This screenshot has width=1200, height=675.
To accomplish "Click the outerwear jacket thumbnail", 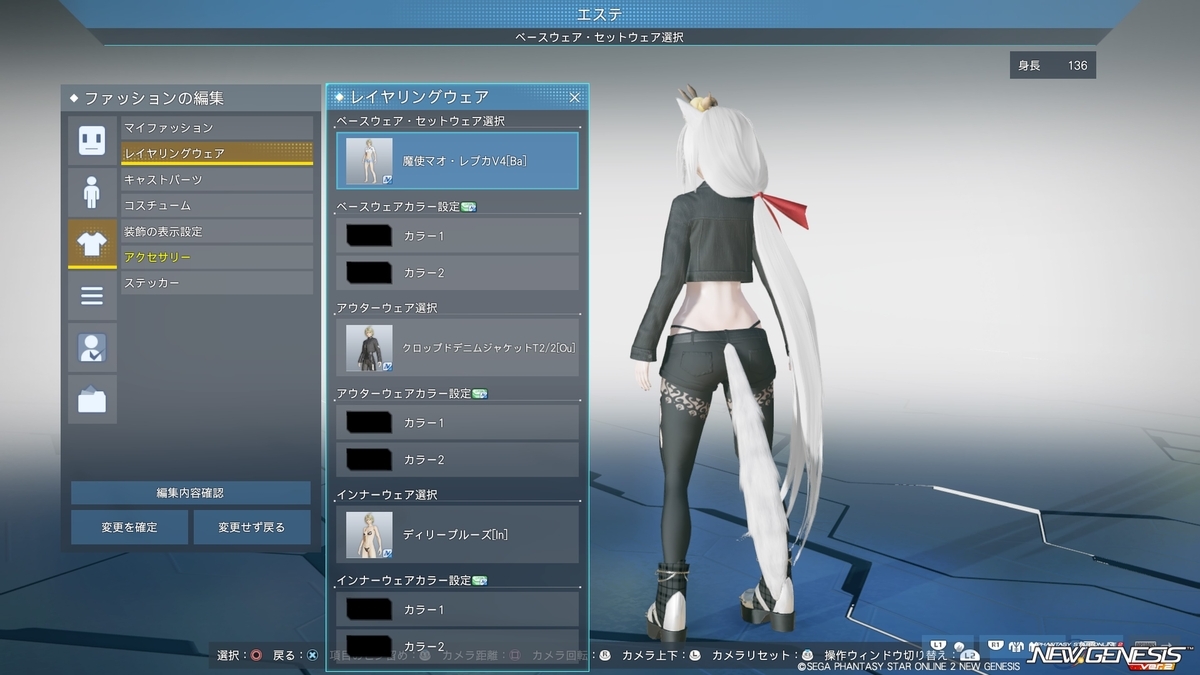I will (x=369, y=348).
